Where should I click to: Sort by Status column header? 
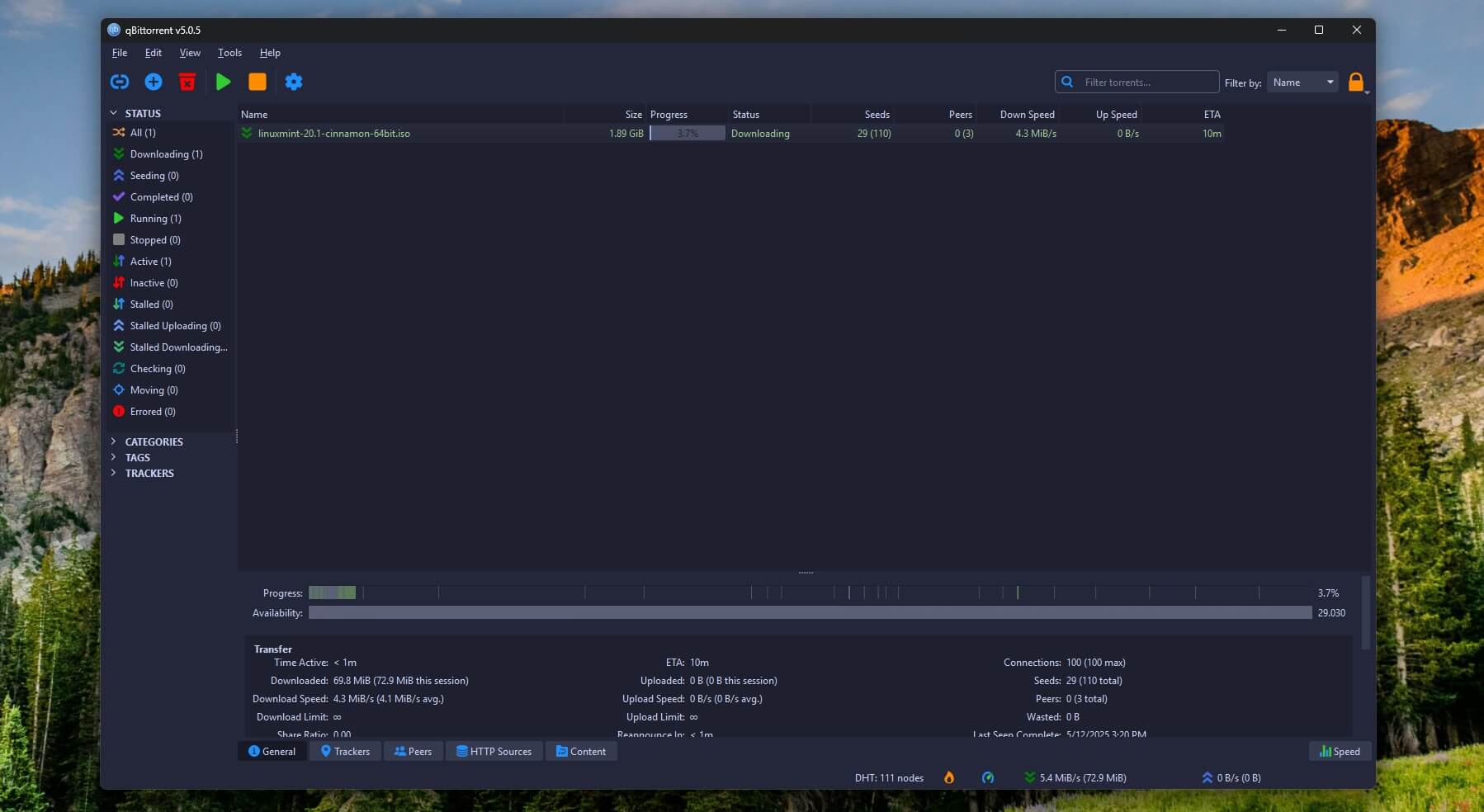[769, 114]
